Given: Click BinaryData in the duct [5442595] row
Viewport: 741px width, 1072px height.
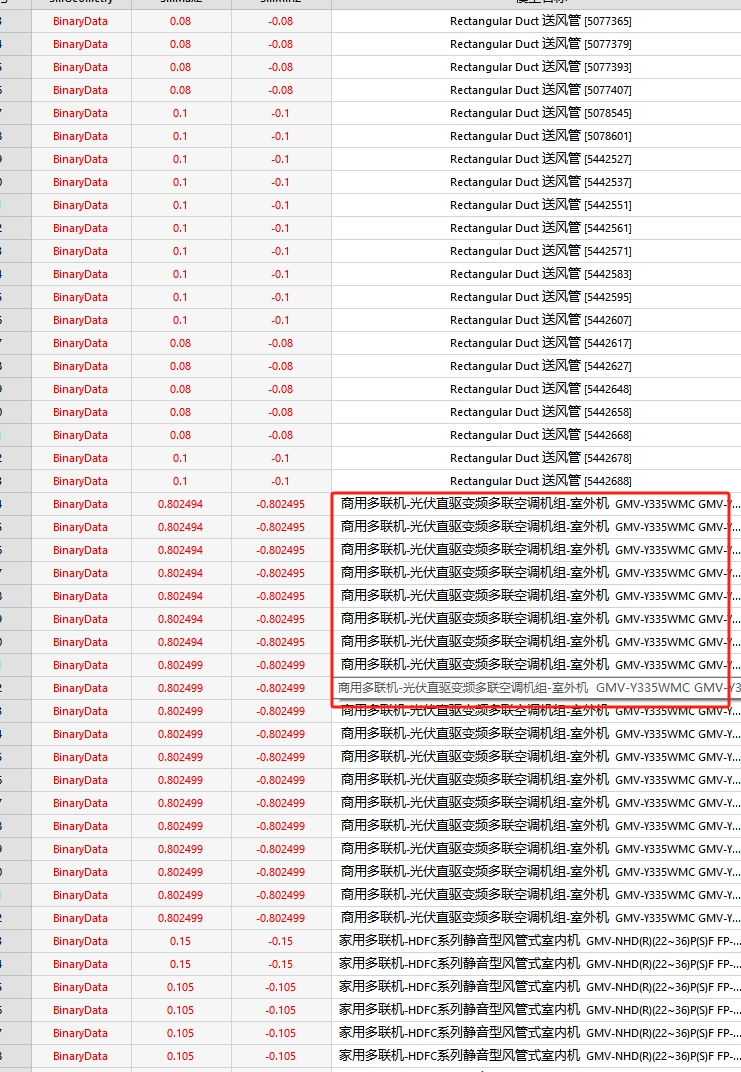Looking at the screenshot, I should pos(81,297).
